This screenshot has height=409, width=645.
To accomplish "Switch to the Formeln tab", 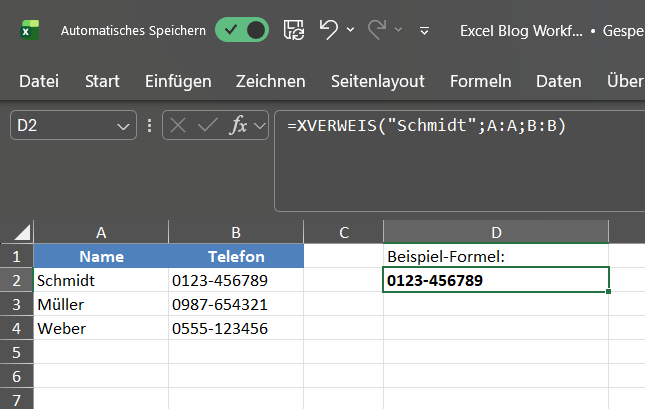I will coord(480,81).
